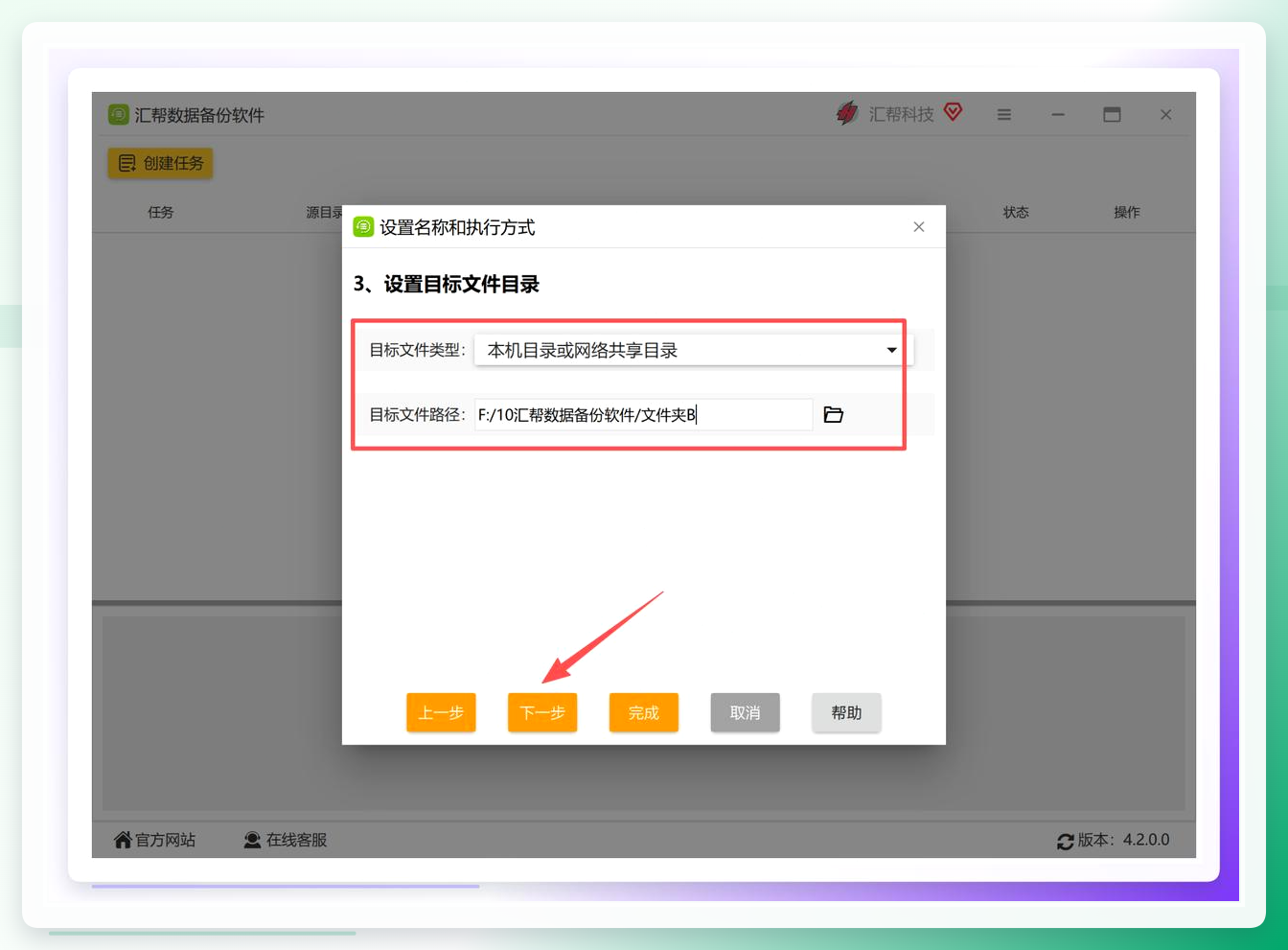
Task: Click the 完成 button
Action: 644,712
